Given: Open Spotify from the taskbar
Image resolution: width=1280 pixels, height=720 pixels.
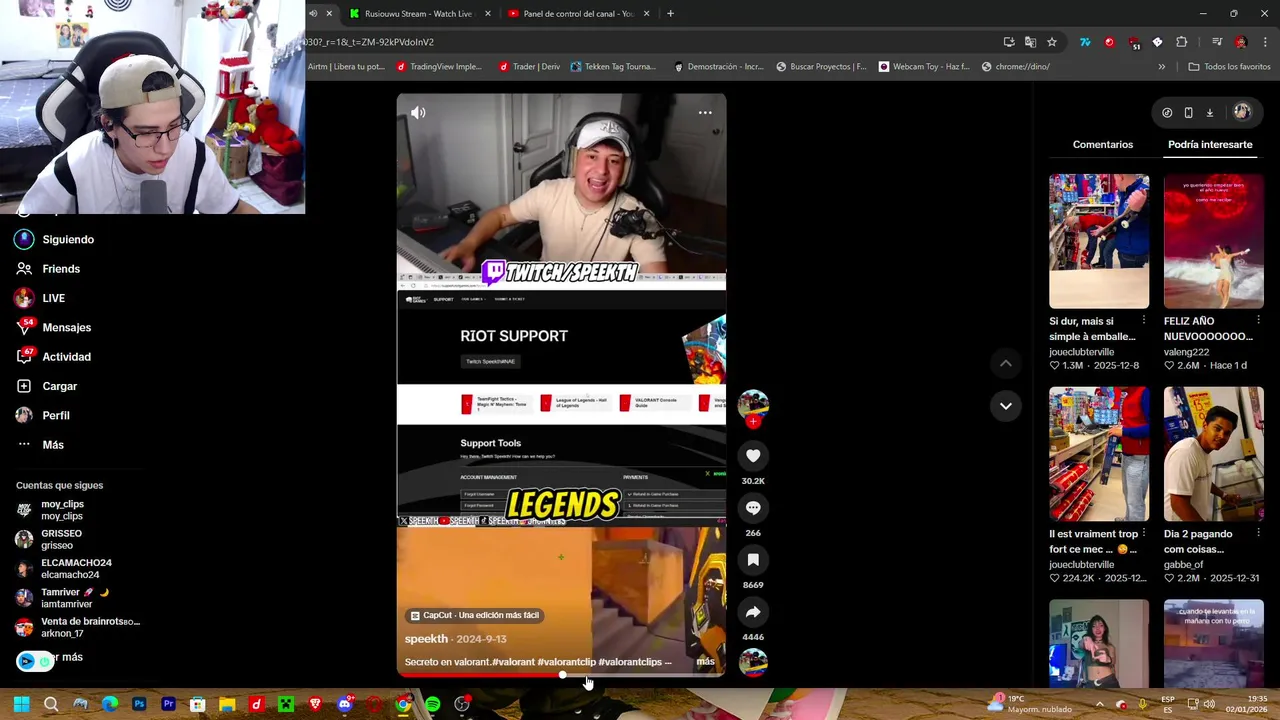Looking at the screenshot, I should pos(432,705).
